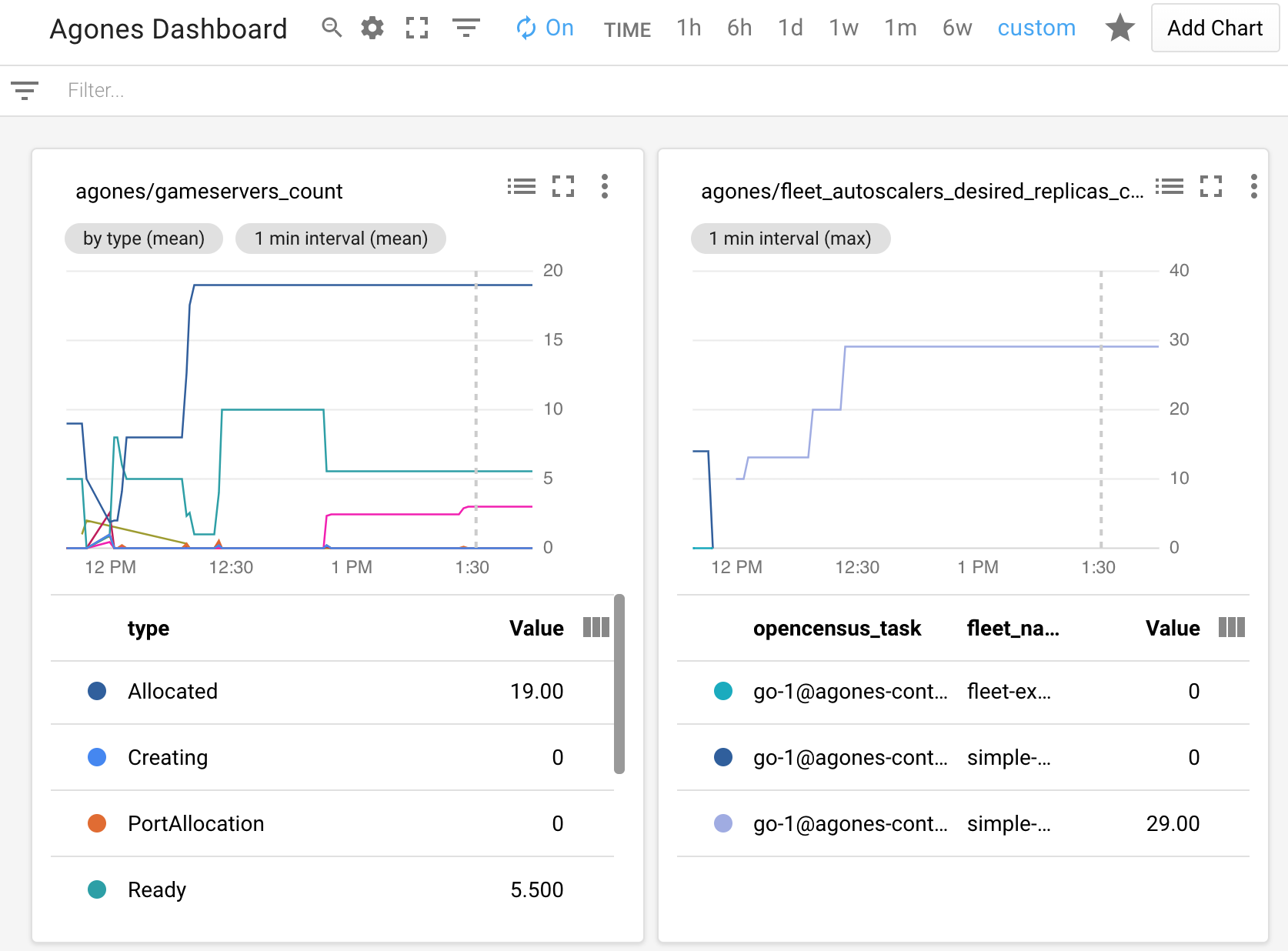Open the legend list for gameservers_count chart
Image resolution: width=1288 pixels, height=951 pixels.
point(522,186)
